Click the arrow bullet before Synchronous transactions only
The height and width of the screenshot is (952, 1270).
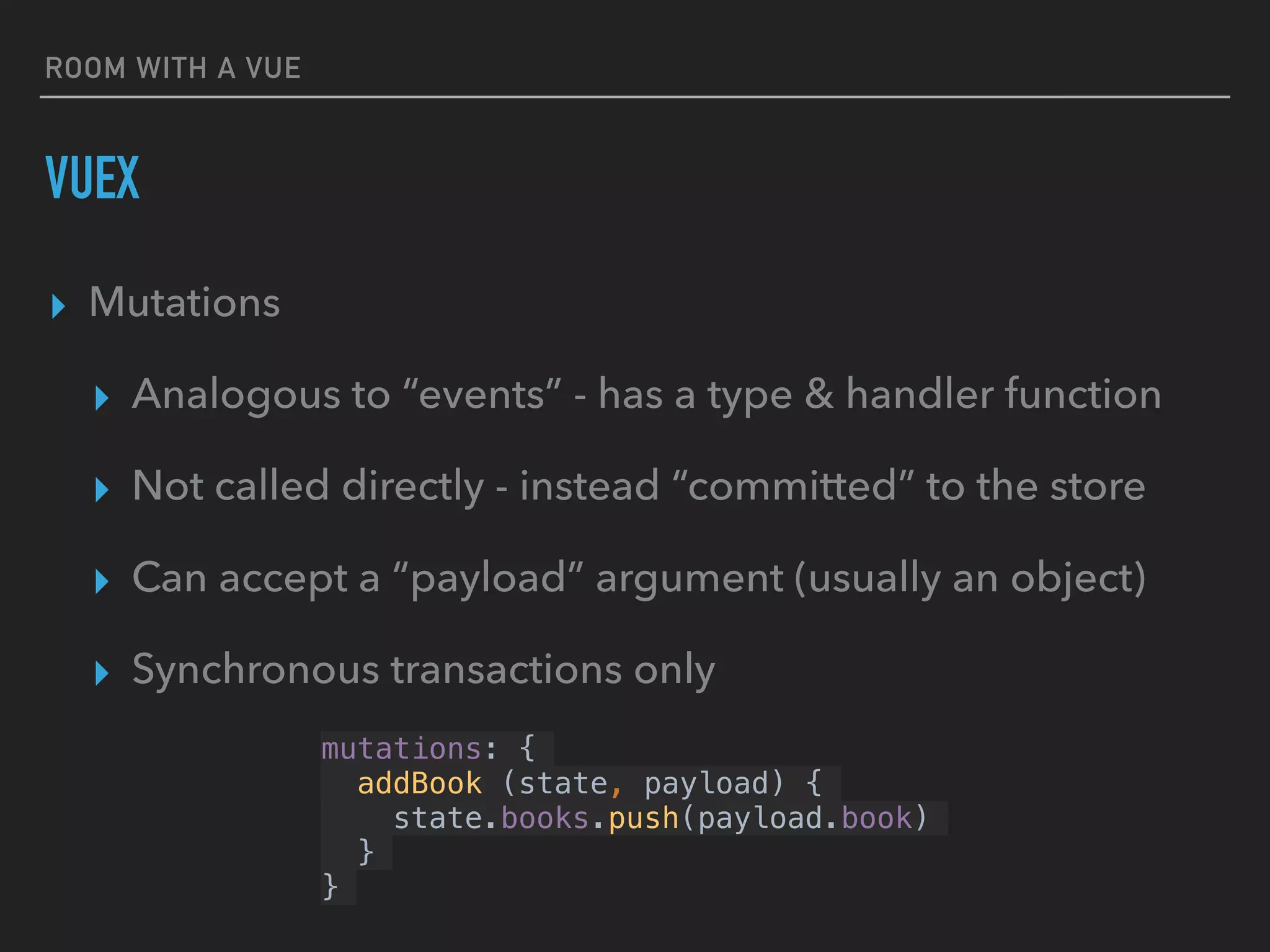[102, 673]
